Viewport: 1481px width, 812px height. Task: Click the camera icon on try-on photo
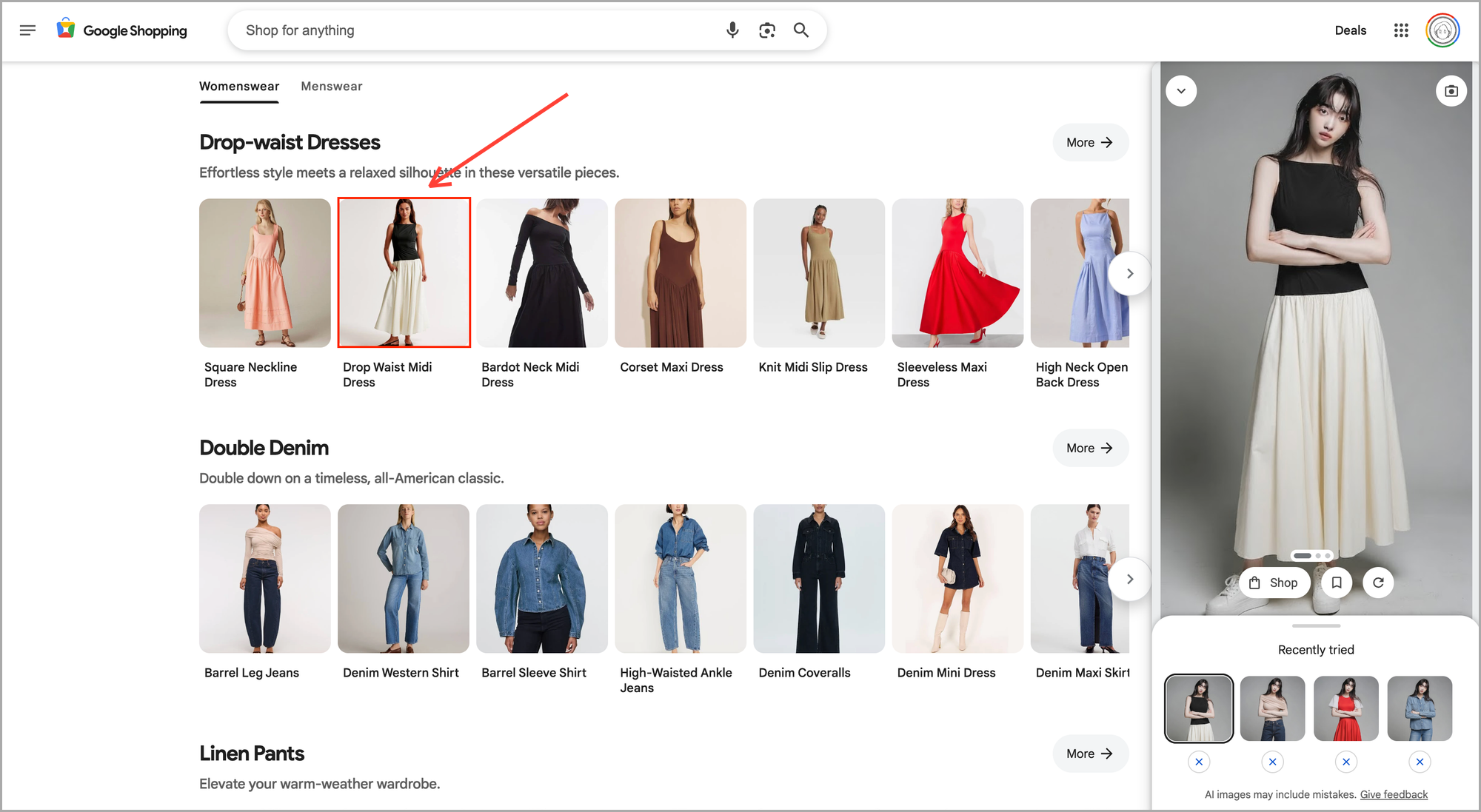pyautogui.click(x=1451, y=91)
